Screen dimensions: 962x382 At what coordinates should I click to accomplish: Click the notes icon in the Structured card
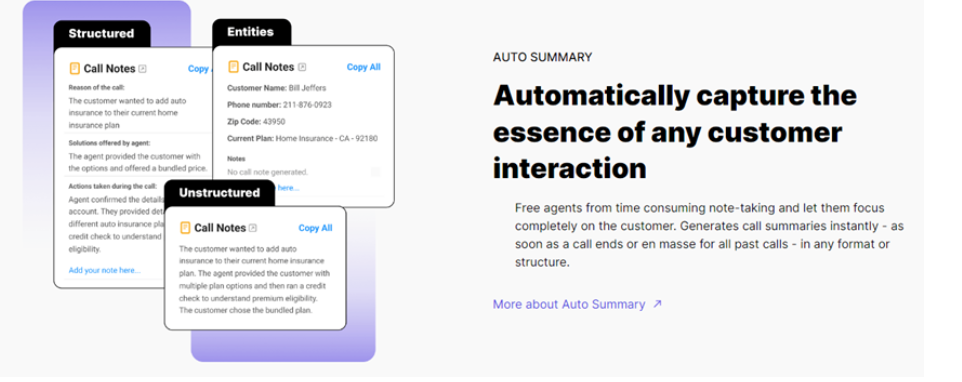click(x=75, y=68)
